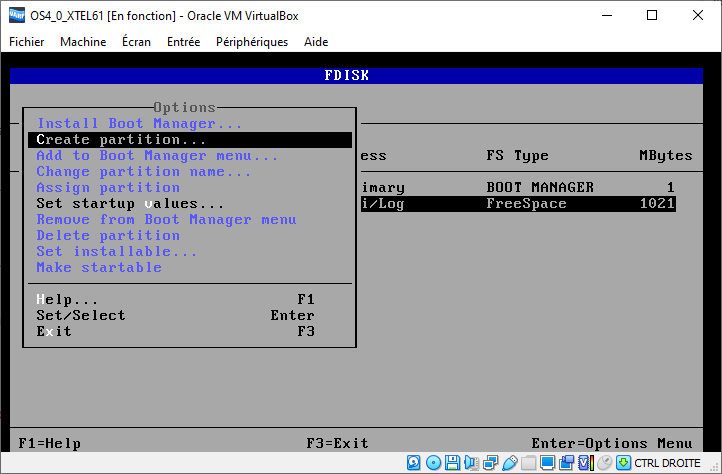The image size is (722, 474).
Task: Click the audio status icon
Action: click(x=471, y=463)
